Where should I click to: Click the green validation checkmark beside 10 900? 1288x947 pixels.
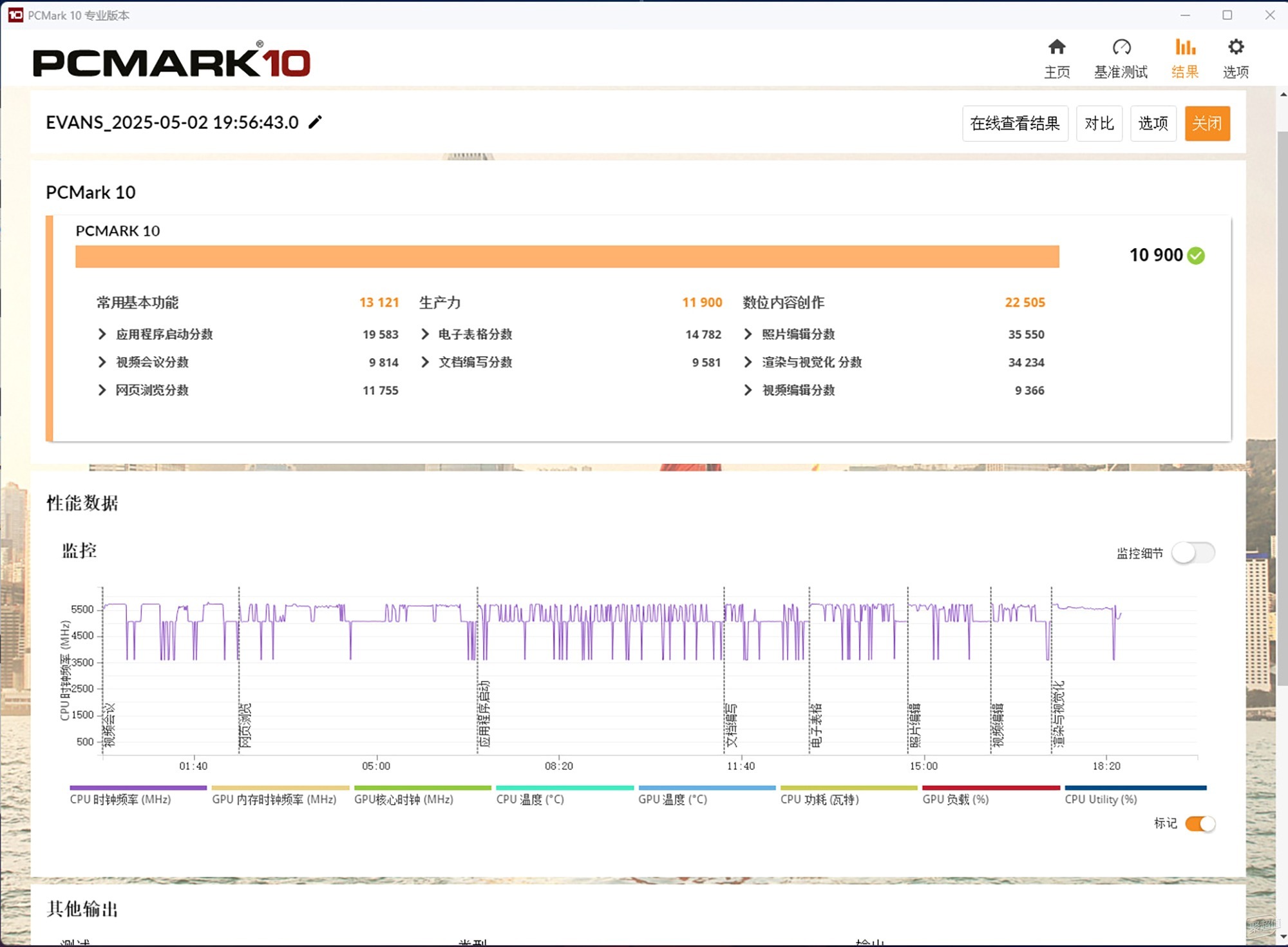[1196, 256]
